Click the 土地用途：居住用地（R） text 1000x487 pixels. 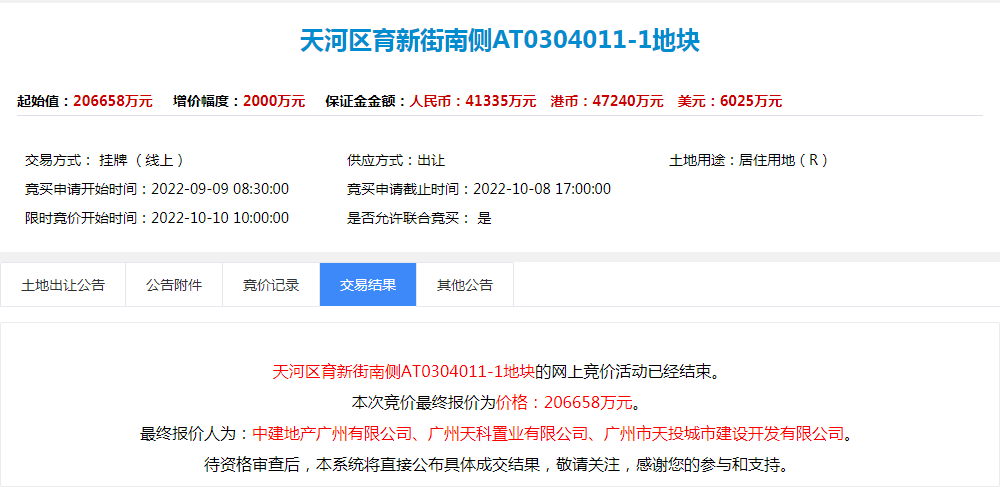click(749, 160)
